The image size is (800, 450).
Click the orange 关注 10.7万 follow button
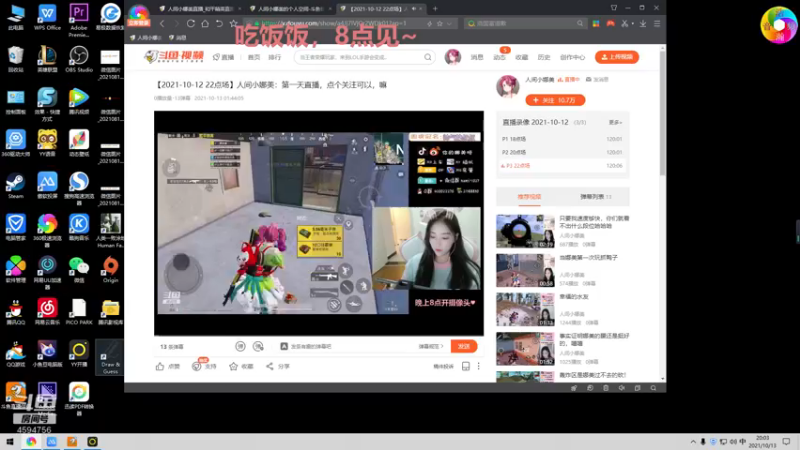pos(555,100)
